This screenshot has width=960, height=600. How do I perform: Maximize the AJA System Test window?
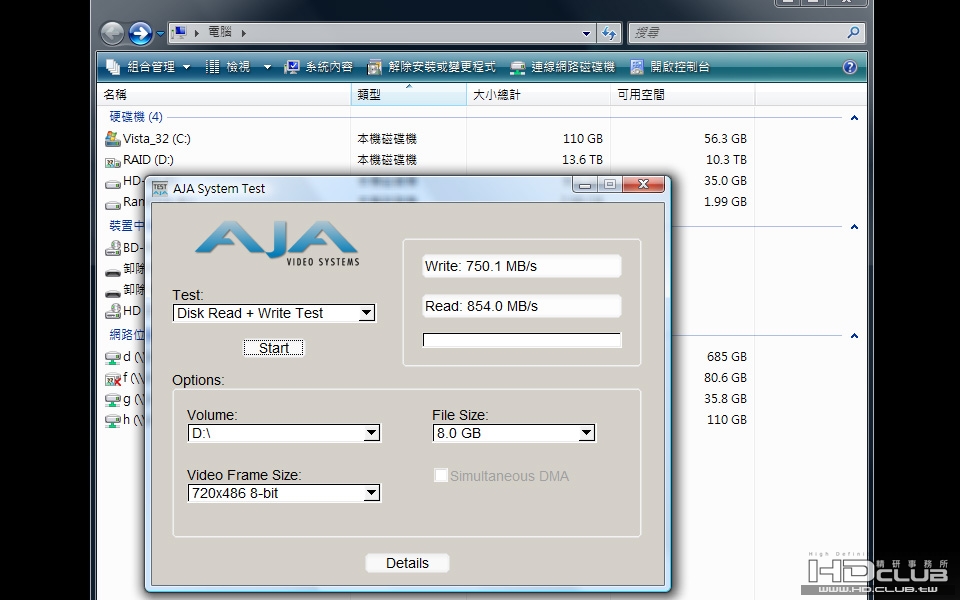coord(610,184)
